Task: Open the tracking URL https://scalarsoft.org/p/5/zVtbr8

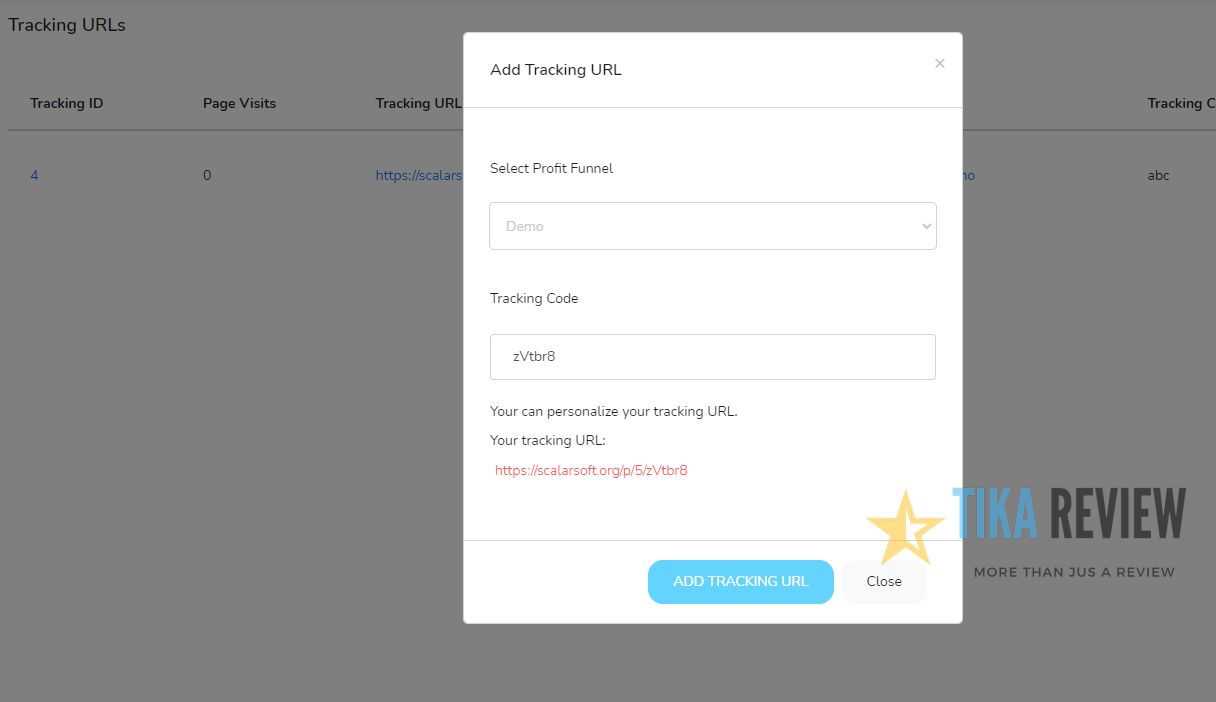Action: pyautogui.click(x=590, y=470)
